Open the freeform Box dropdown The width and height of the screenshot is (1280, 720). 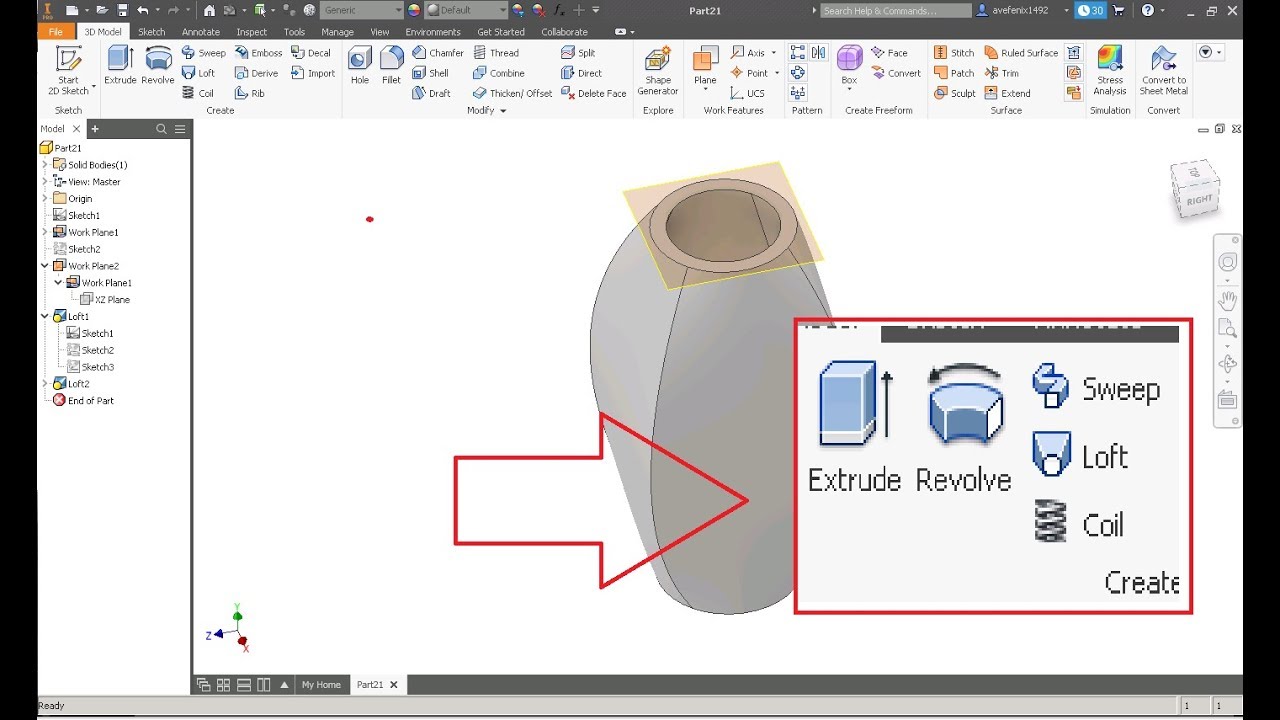[849, 90]
